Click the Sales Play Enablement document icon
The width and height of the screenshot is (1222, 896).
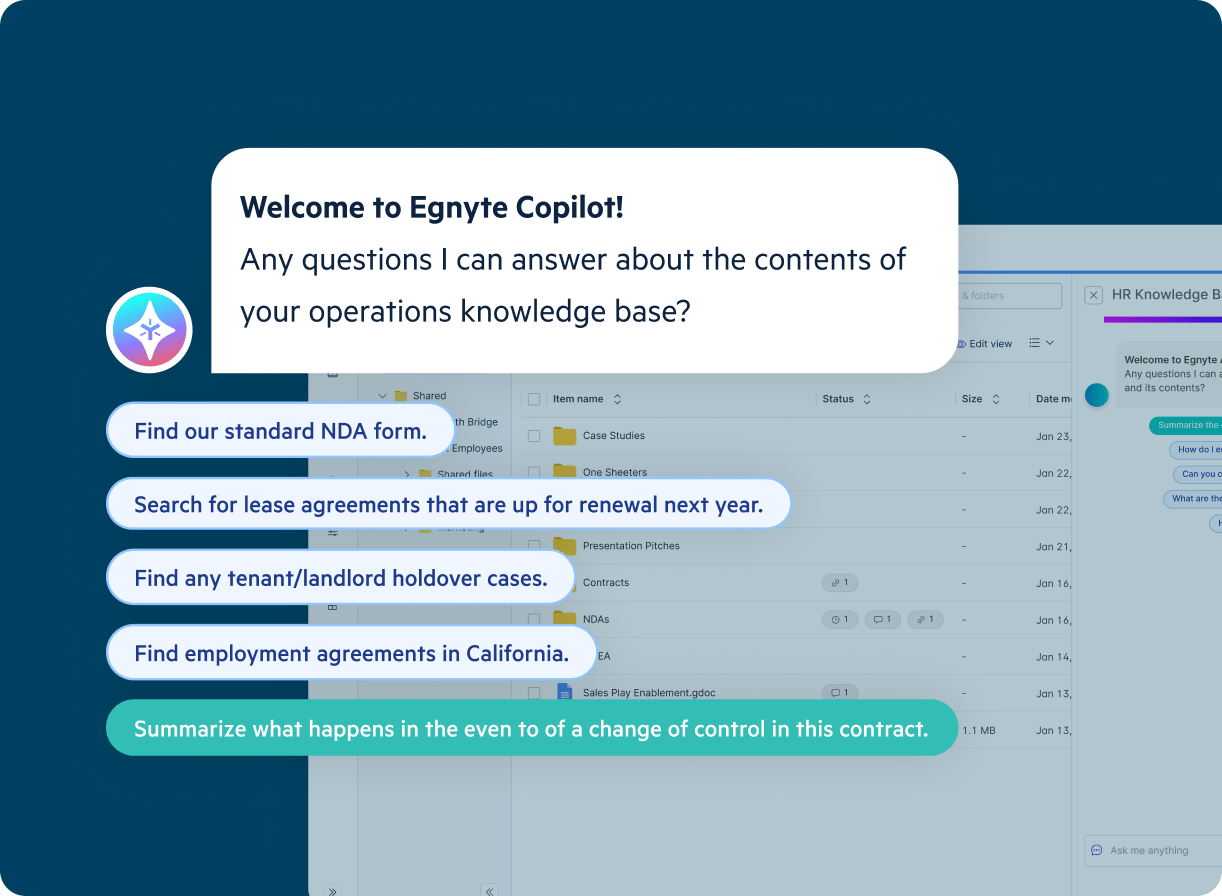tap(565, 692)
